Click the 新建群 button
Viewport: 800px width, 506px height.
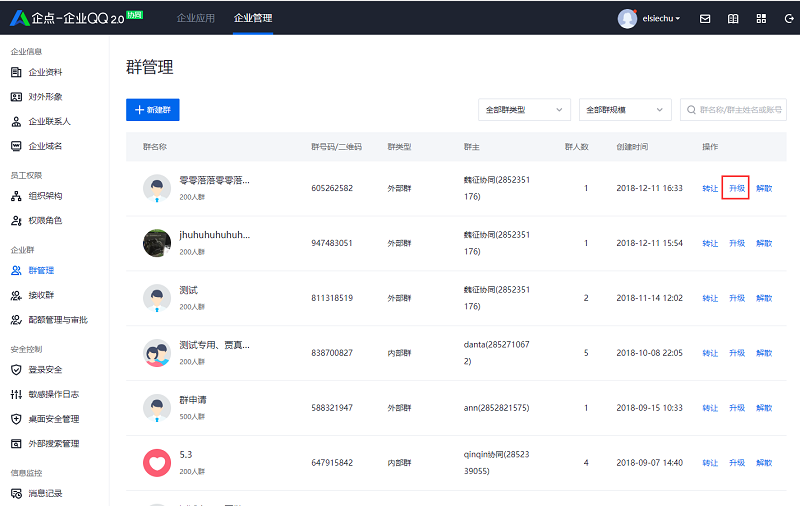pos(153,109)
